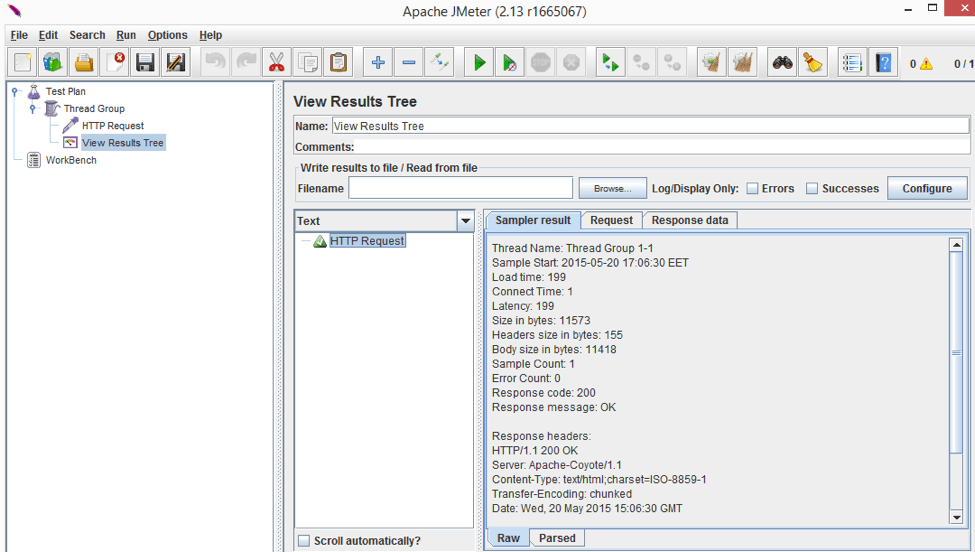The width and height of the screenshot is (975, 552).
Task: Click the Comments input field
Action: tap(662, 147)
